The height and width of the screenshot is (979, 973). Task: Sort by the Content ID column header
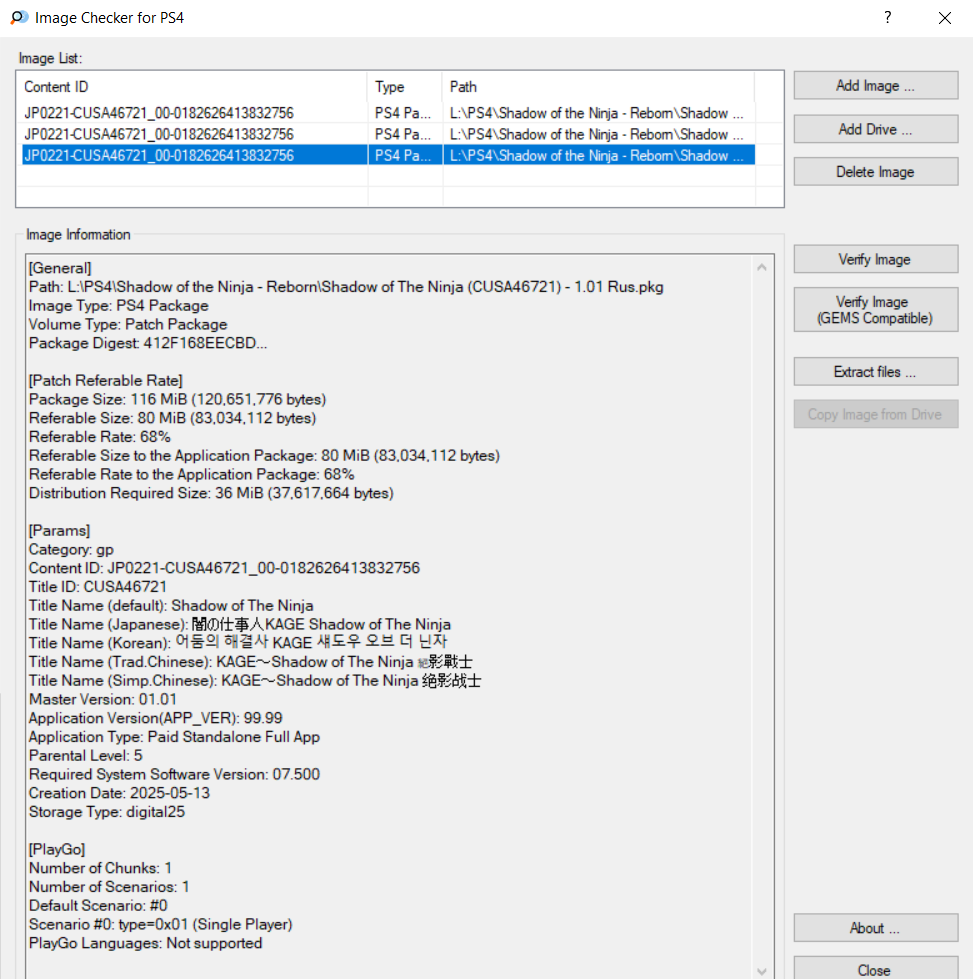coord(192,87)
